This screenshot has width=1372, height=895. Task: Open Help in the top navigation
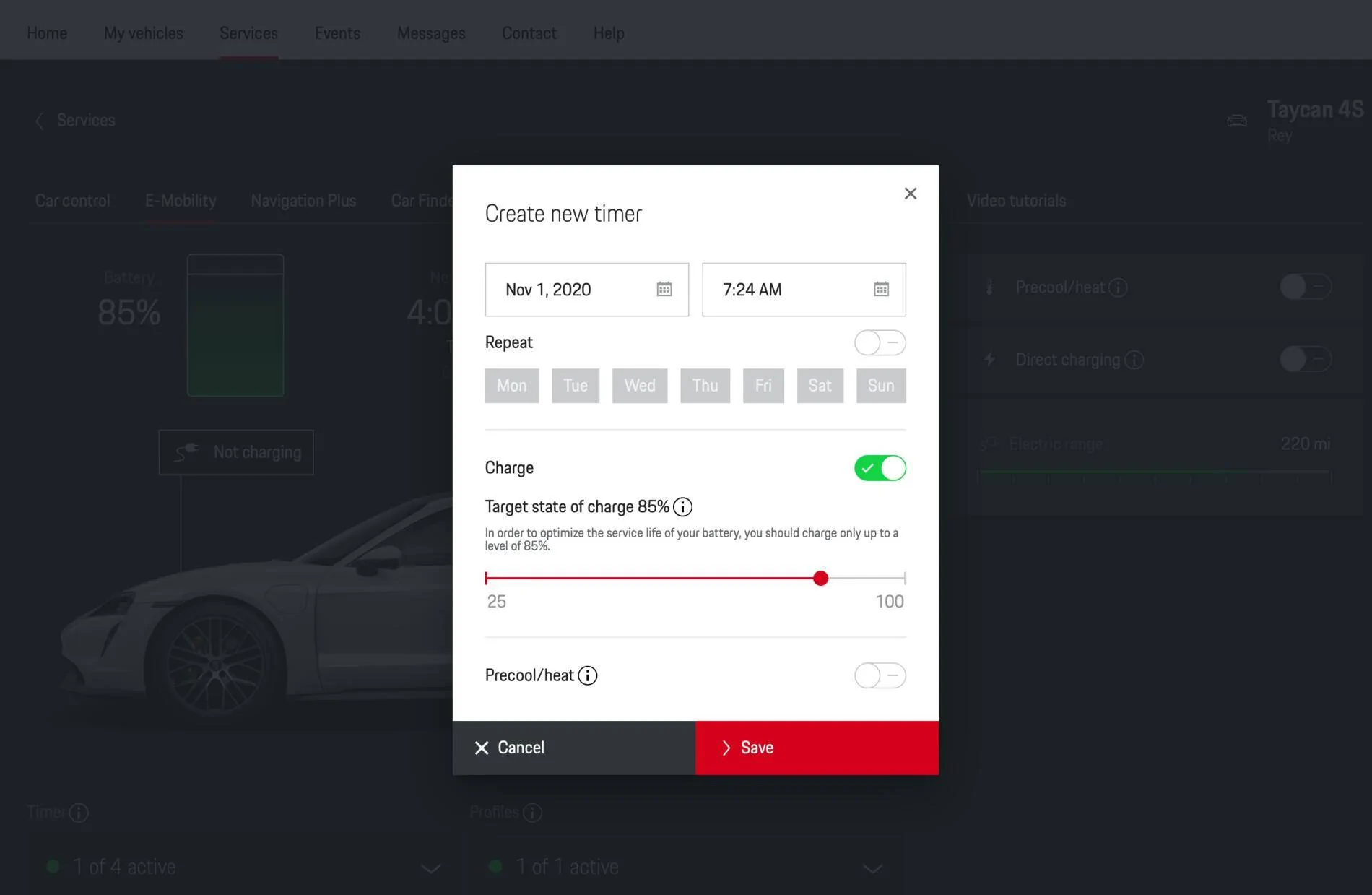click(x=609, y=33)
